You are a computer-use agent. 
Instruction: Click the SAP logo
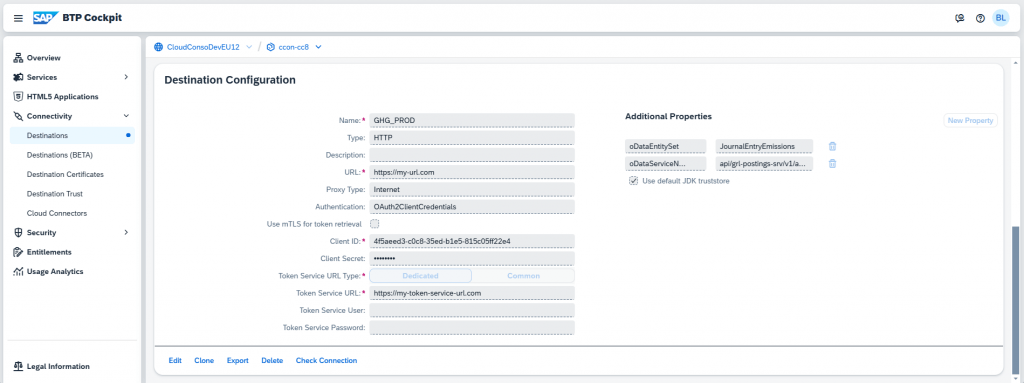(46, 18)
